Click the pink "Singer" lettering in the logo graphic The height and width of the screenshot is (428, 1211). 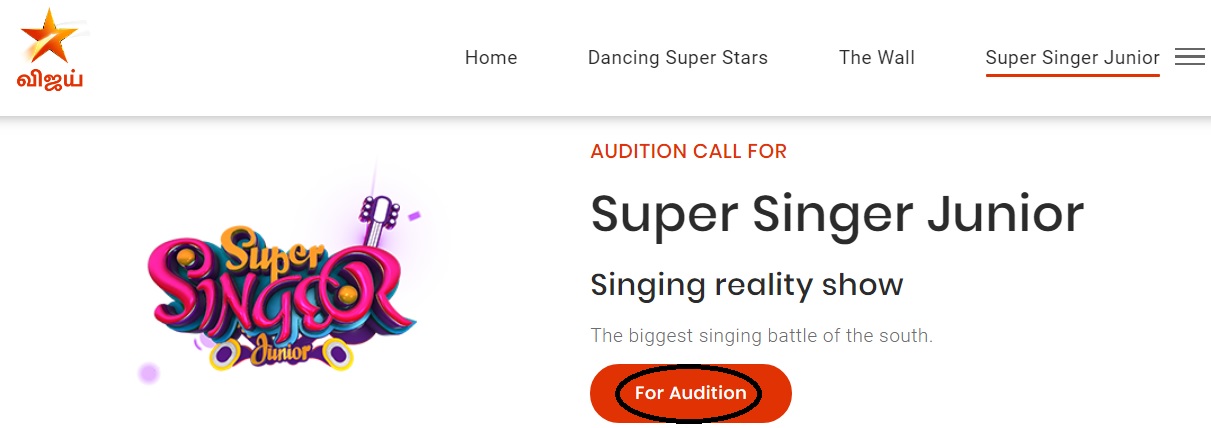(x=270, y=296)
